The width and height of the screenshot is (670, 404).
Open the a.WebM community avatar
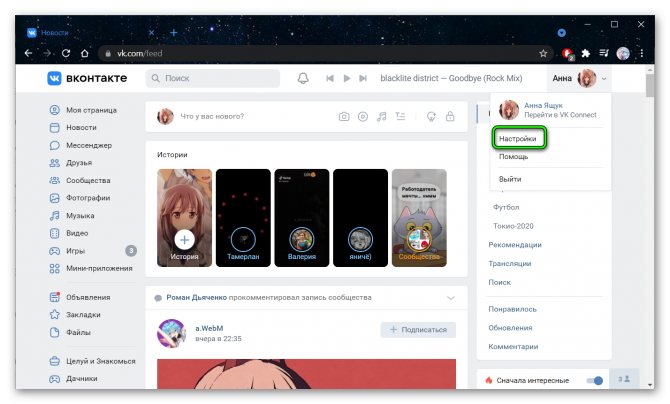tap(172, 333)
